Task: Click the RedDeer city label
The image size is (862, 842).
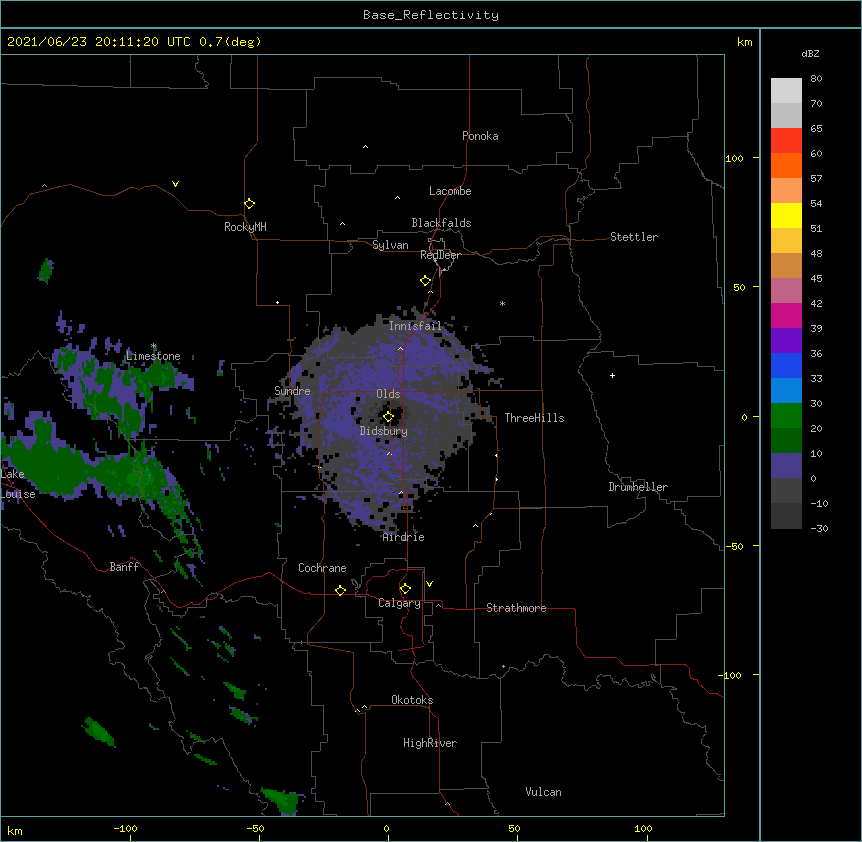Action: coord(440,255)
